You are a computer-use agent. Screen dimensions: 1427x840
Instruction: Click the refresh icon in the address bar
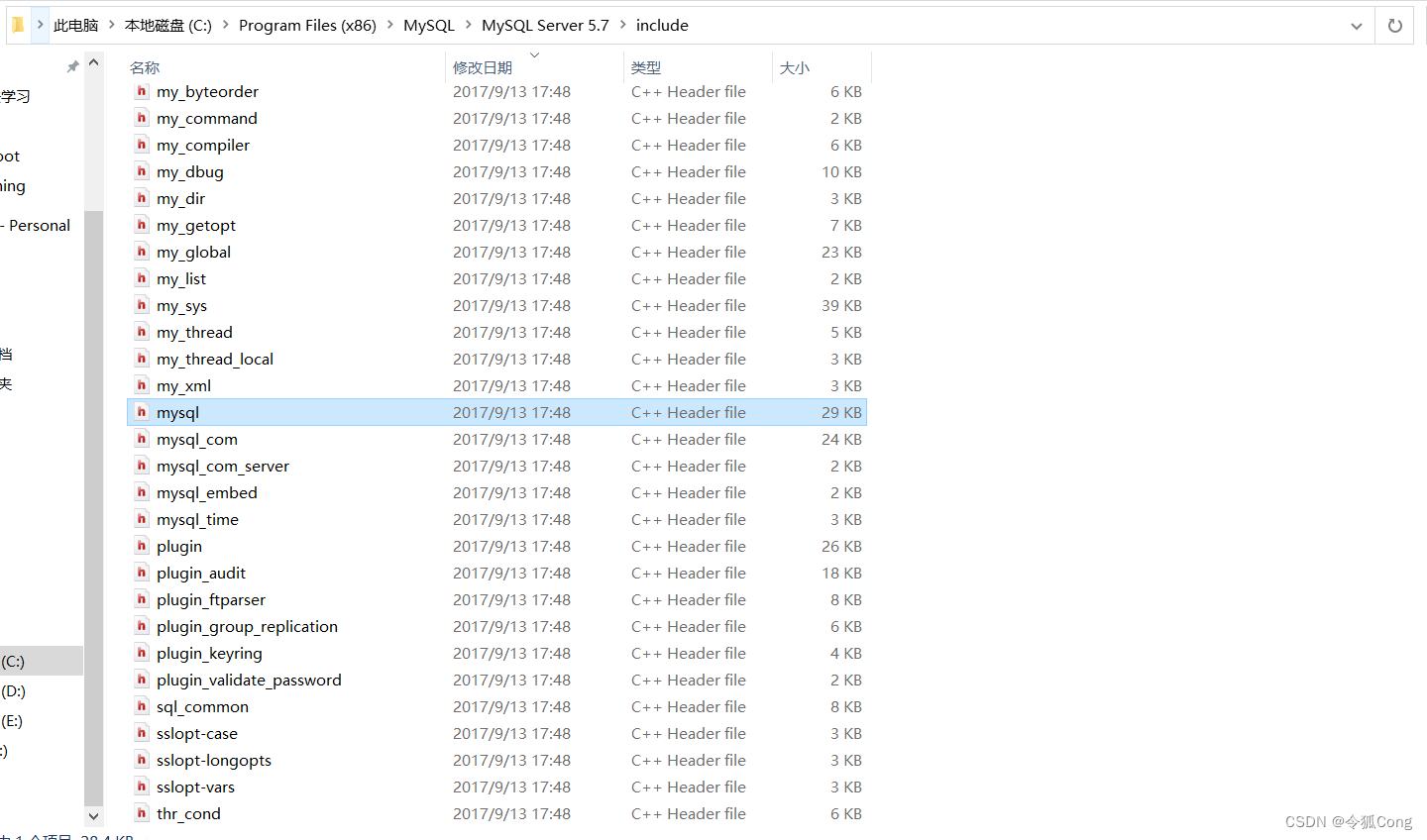point(1396,25)
